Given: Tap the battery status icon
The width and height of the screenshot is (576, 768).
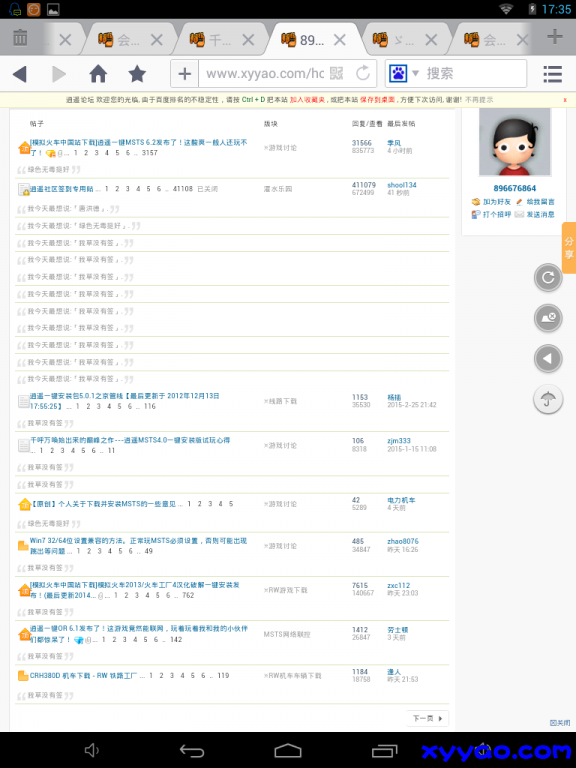Looking at the screenshot, I should pos(532,9).
